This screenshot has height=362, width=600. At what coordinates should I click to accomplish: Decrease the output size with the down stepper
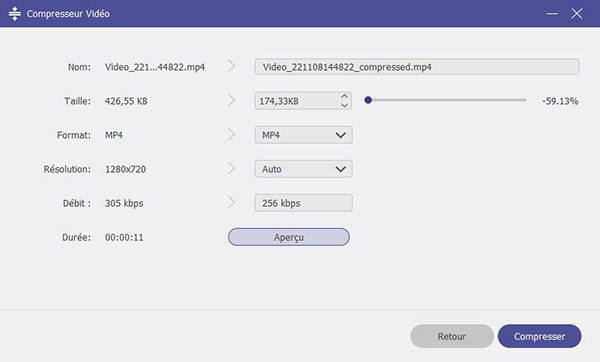tap(344, 105)
